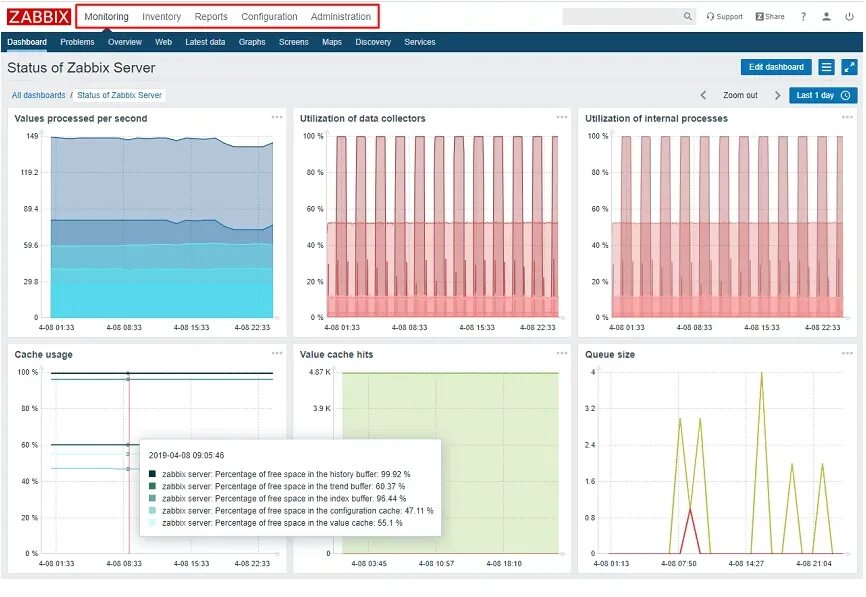Click value cache legend color swatch
The image size is (866, 597).
[152, 522]
